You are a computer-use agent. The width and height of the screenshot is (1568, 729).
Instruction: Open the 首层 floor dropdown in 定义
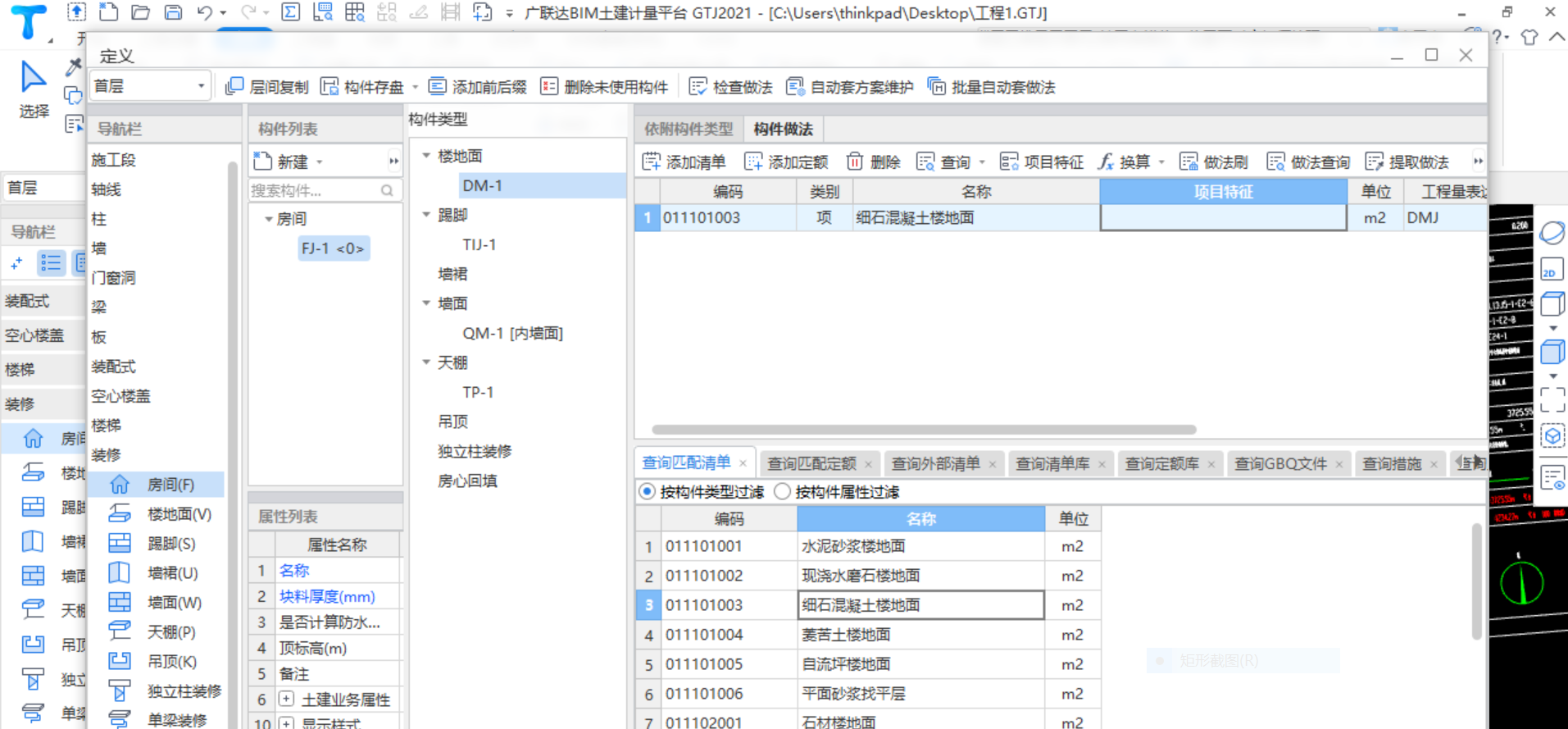pyautogui.click(x=149, y=86)
